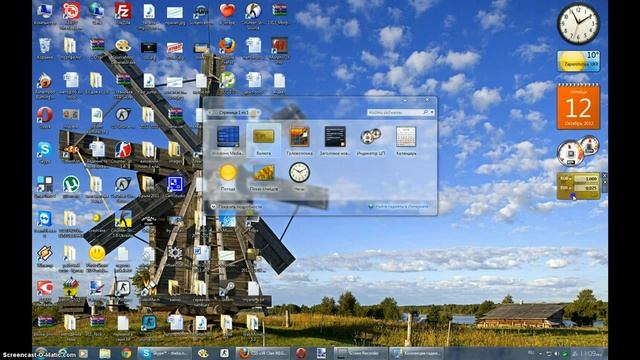Open the red heart desktop icon
The height and width of the screenshot is (360, 640).
[x=227, y=13]
